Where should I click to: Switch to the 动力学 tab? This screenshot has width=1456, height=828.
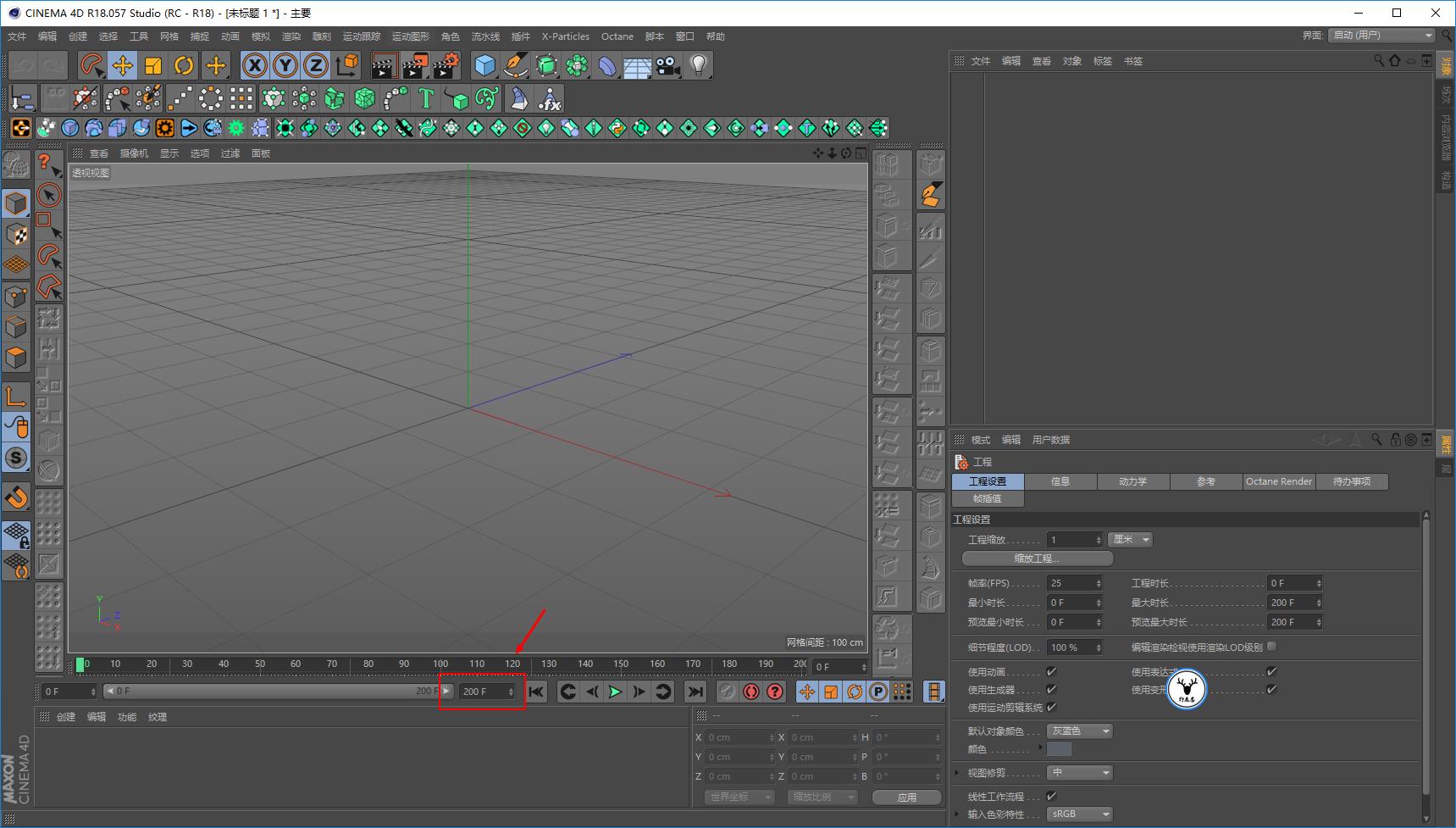(x=1132, y=481)
